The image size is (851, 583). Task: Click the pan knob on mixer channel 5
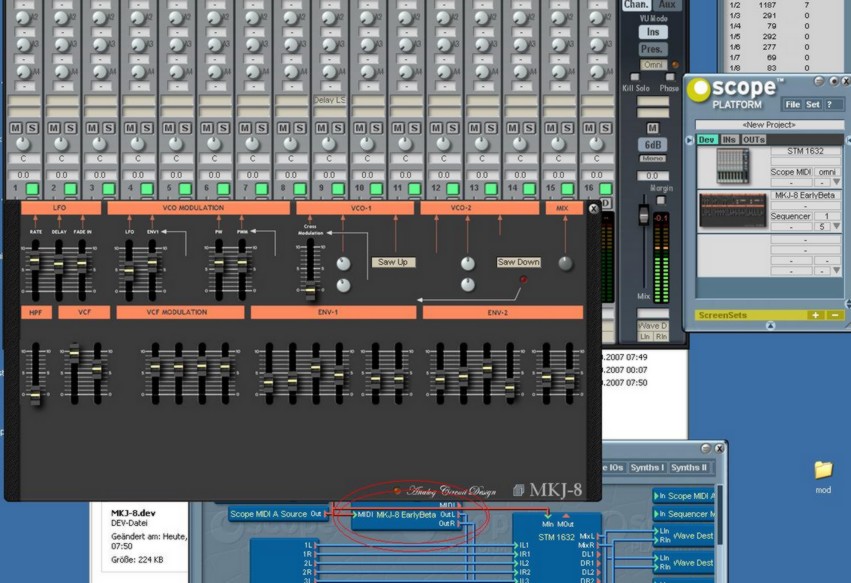pyautogui.click(x=176, y=144)
